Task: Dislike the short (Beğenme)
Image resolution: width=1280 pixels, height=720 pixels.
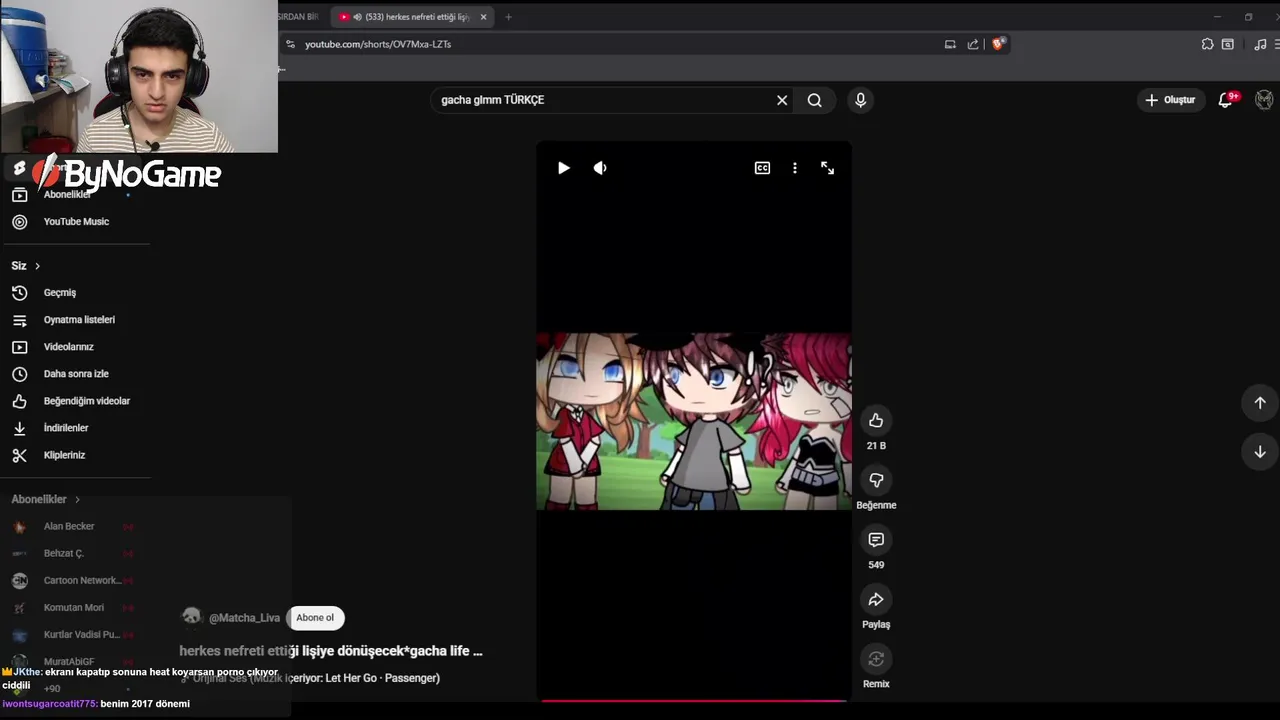Action: coord(876,480)
